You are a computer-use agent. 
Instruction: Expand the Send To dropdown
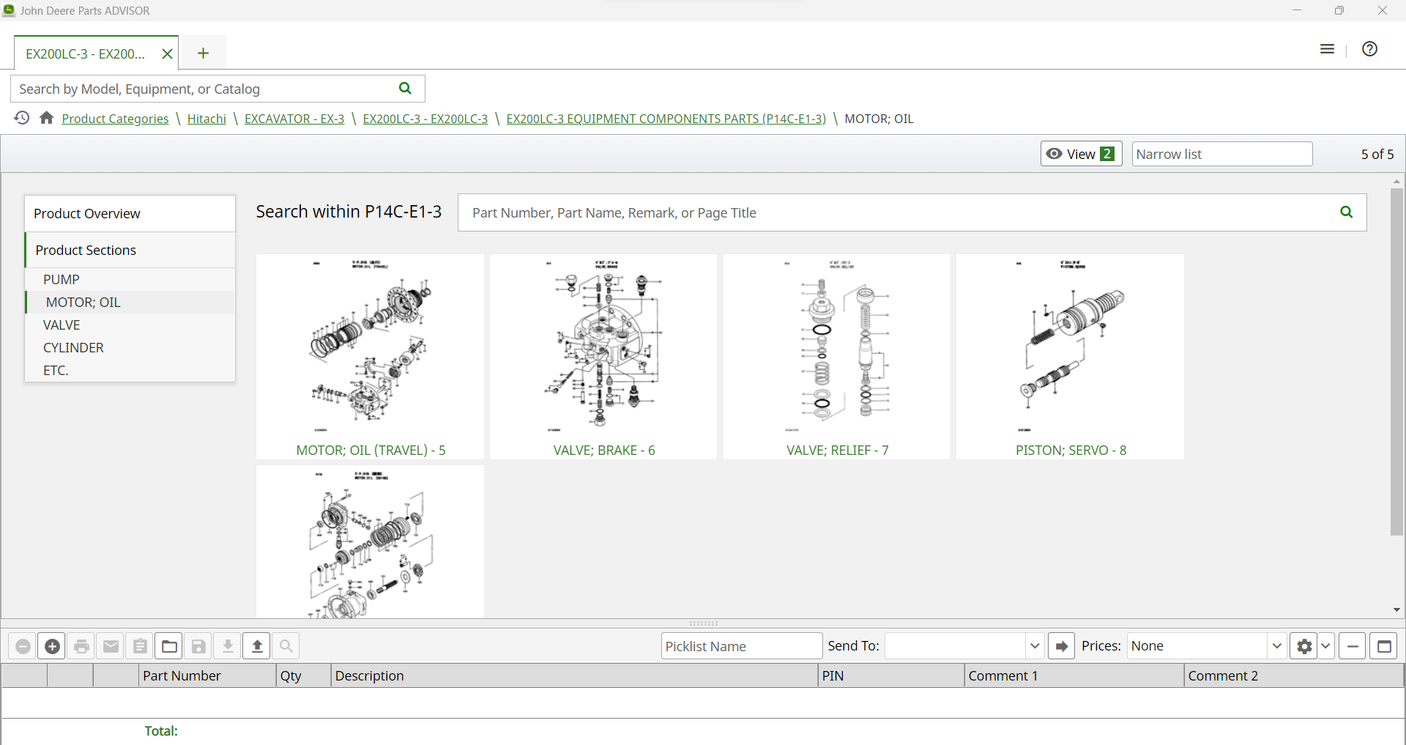click(1034, 646)
